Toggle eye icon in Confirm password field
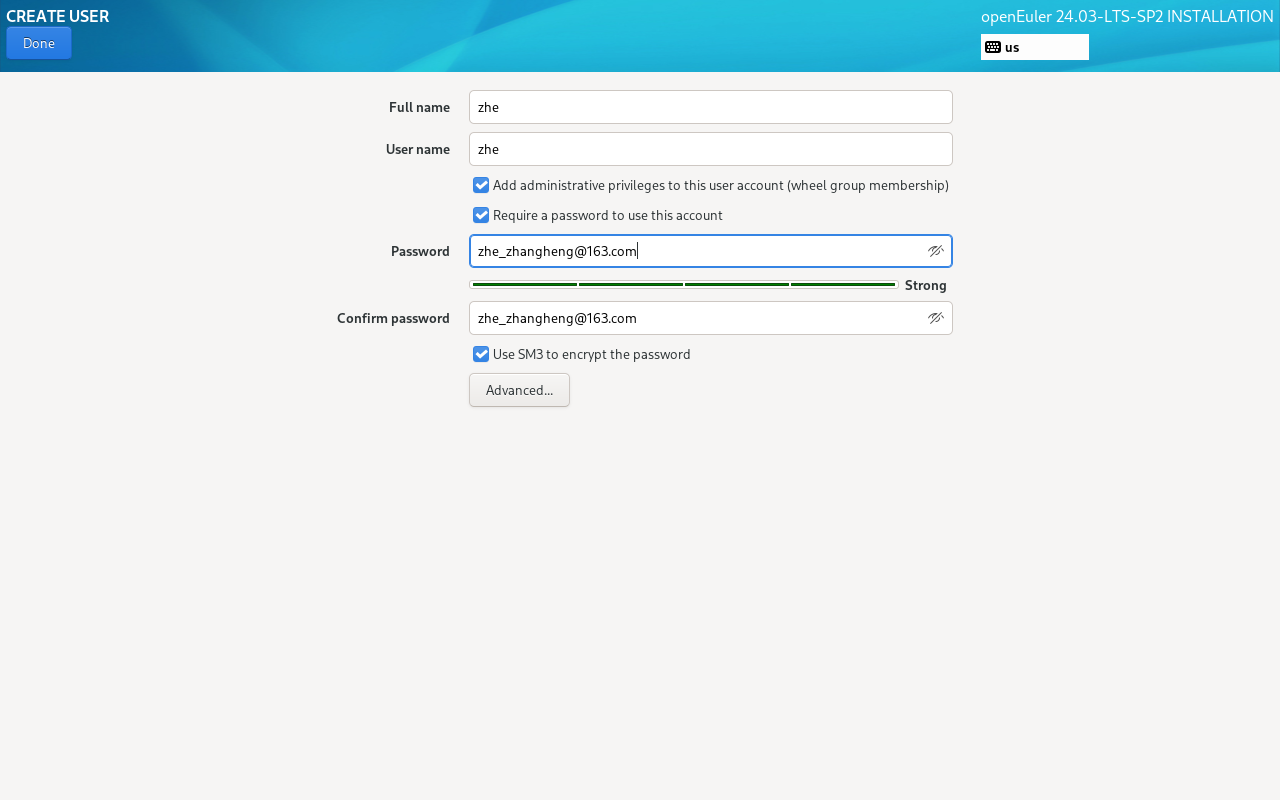1280x800 pixels. click(x=935, y=318)
